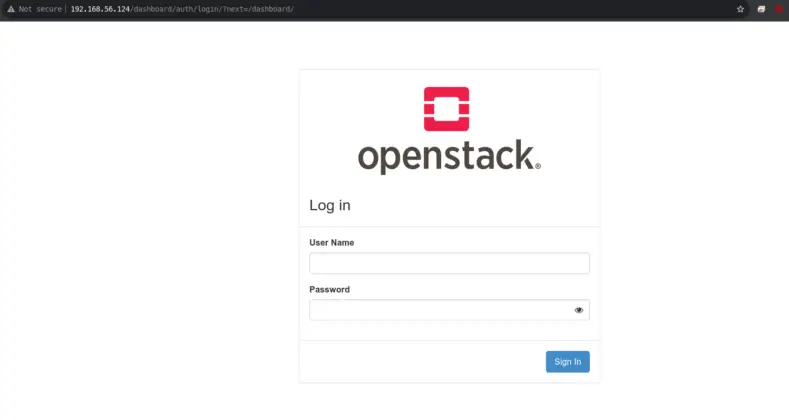Click the 'Log in' heading text
This screenshot has height=420, width=789.
tap(330, 205)
